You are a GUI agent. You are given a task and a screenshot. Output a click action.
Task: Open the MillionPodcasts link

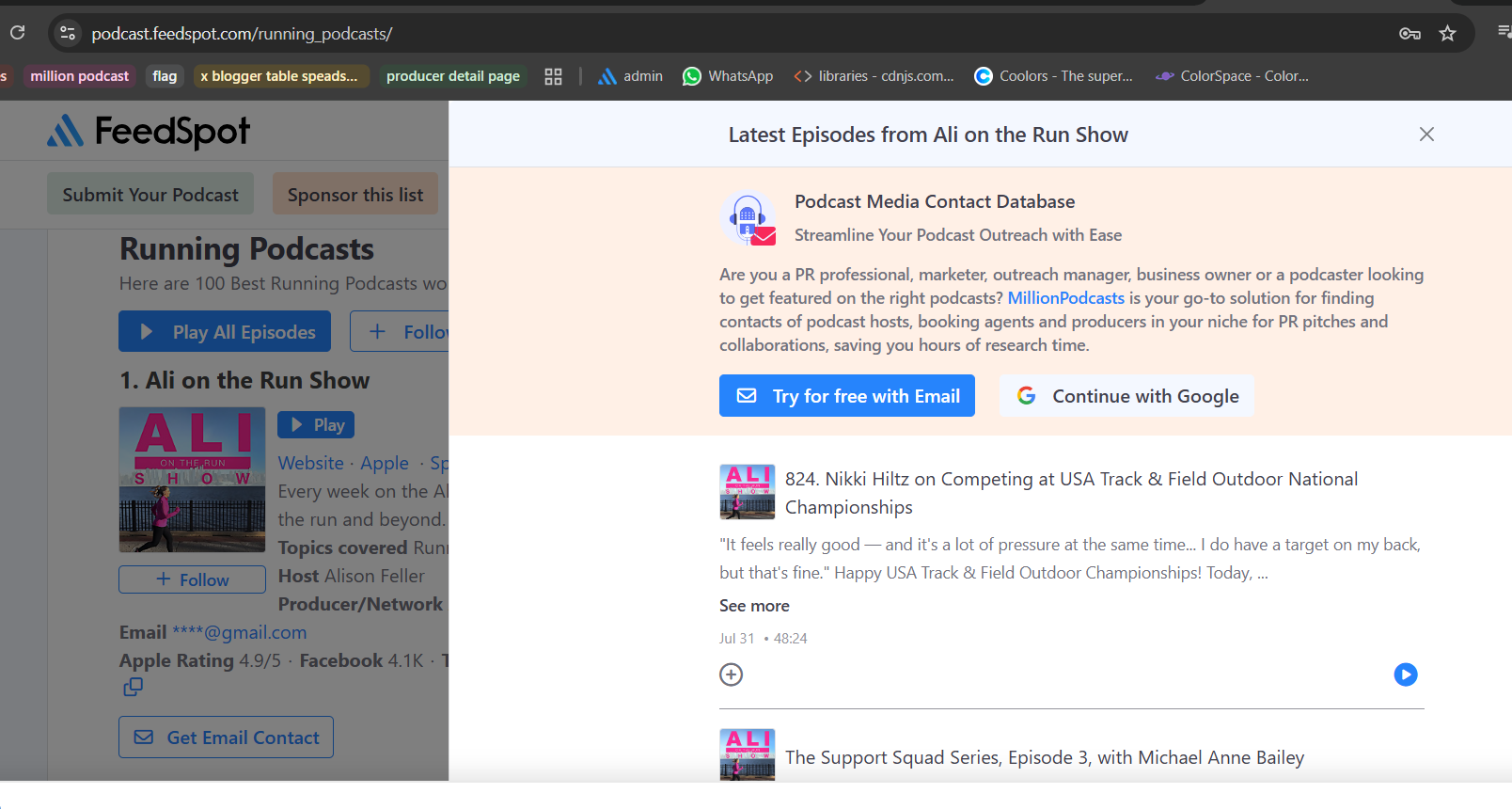[x=1065, y=298]
